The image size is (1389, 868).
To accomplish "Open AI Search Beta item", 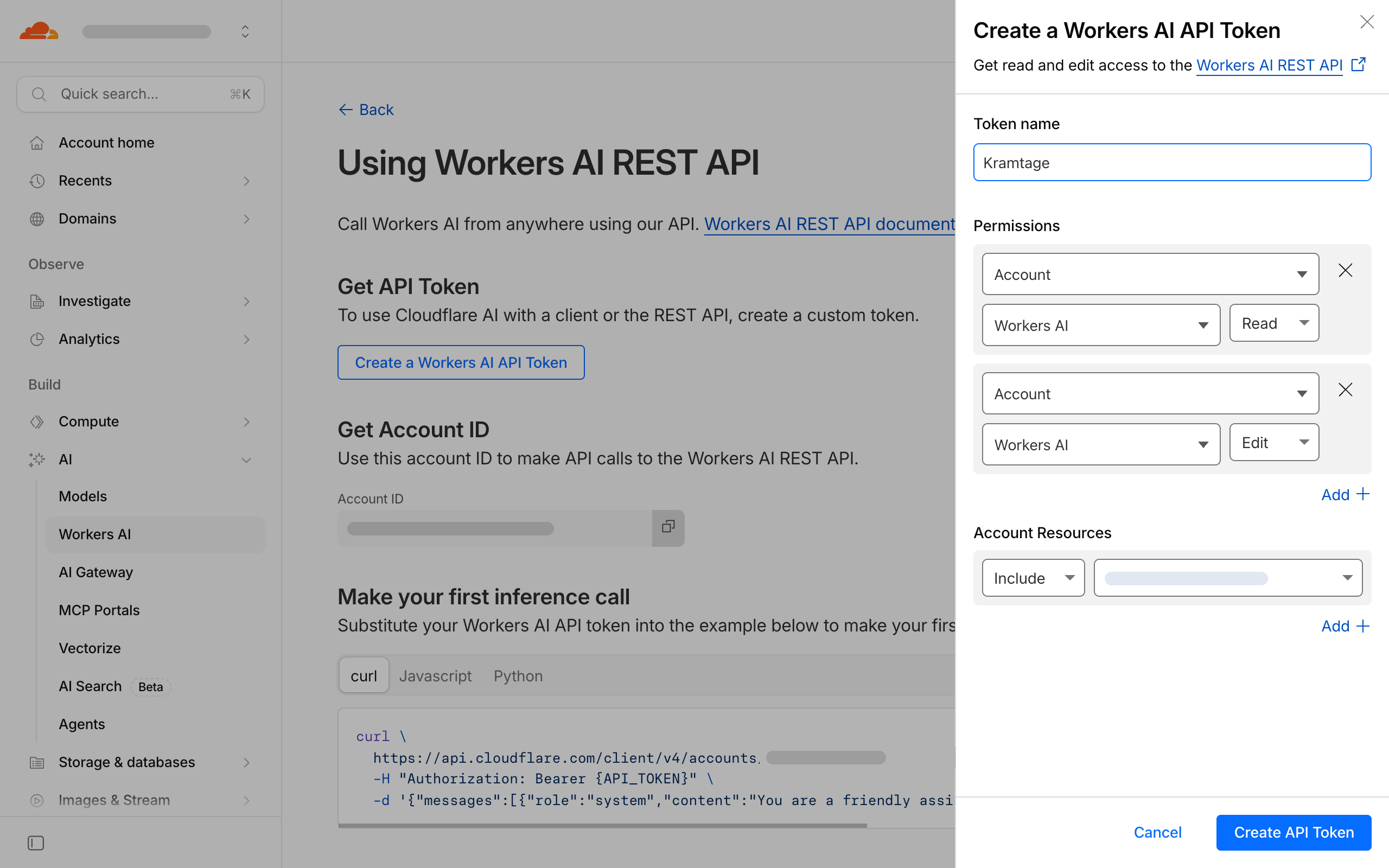I will click(114, 687).
